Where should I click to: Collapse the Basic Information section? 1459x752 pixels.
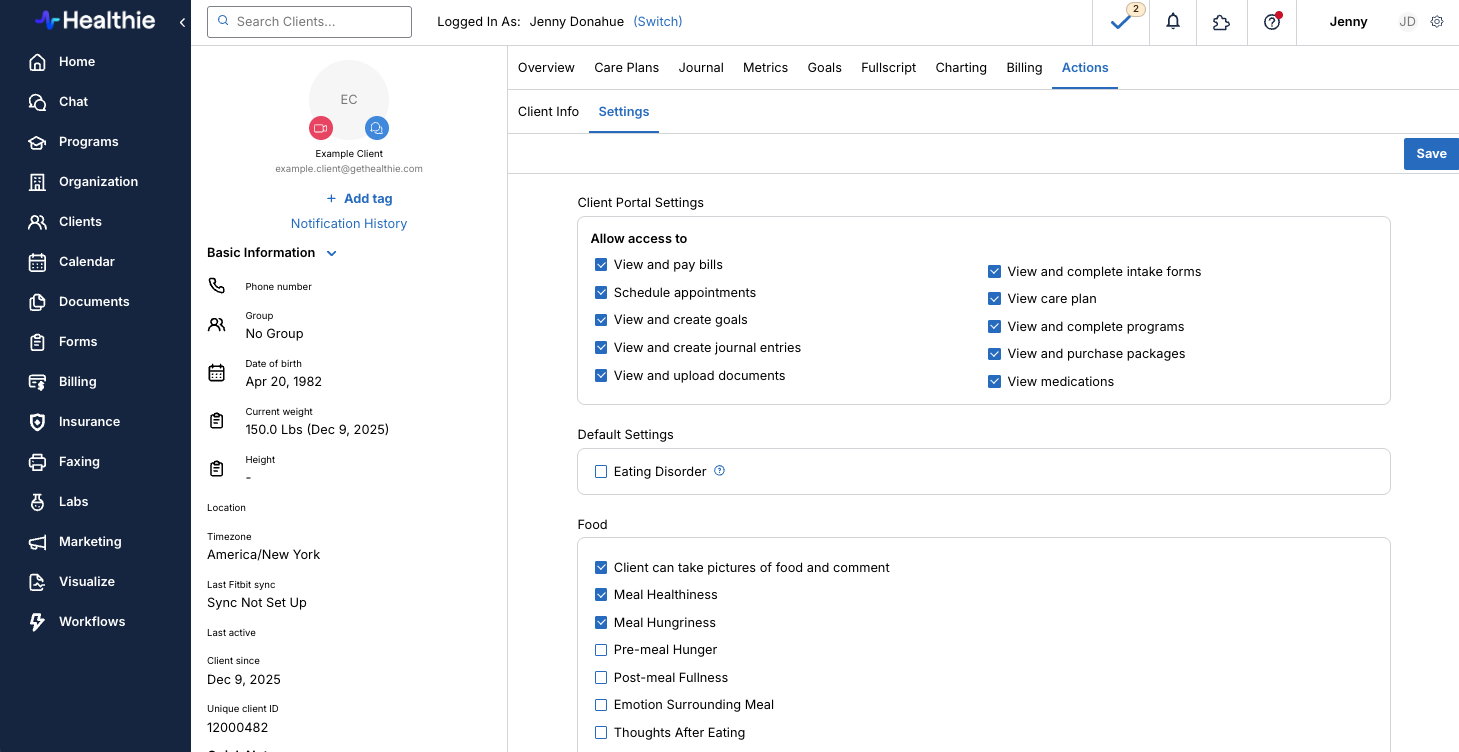tap(332, 253)
